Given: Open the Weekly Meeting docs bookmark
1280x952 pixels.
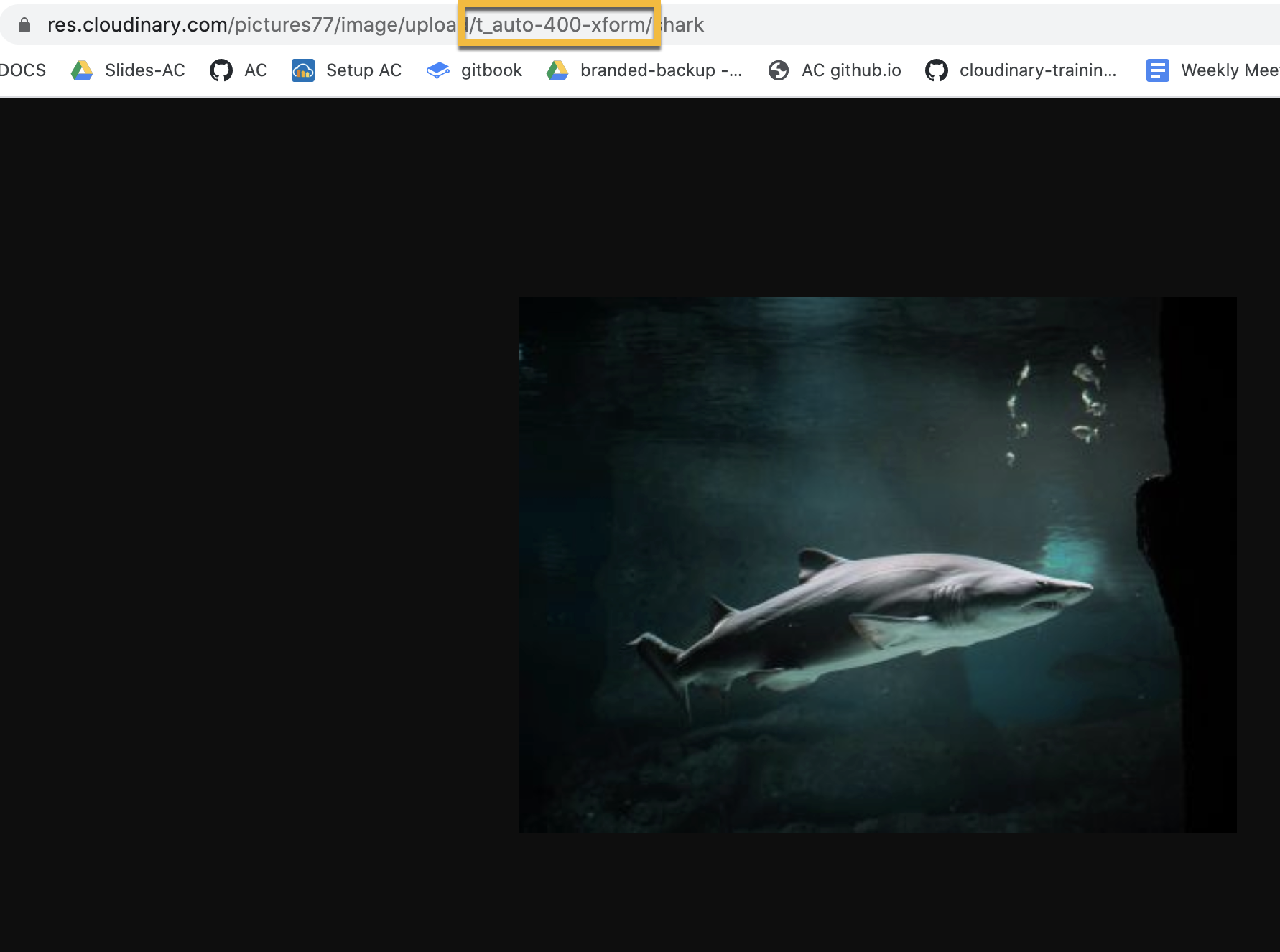Looking at the screenshot, I should [1212, 70].
